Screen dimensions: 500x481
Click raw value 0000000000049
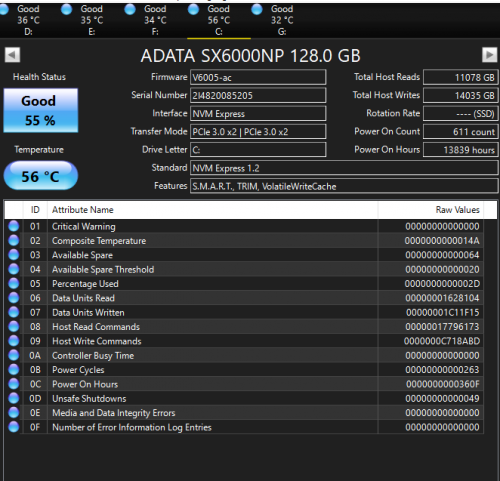[x=442, y=398]
